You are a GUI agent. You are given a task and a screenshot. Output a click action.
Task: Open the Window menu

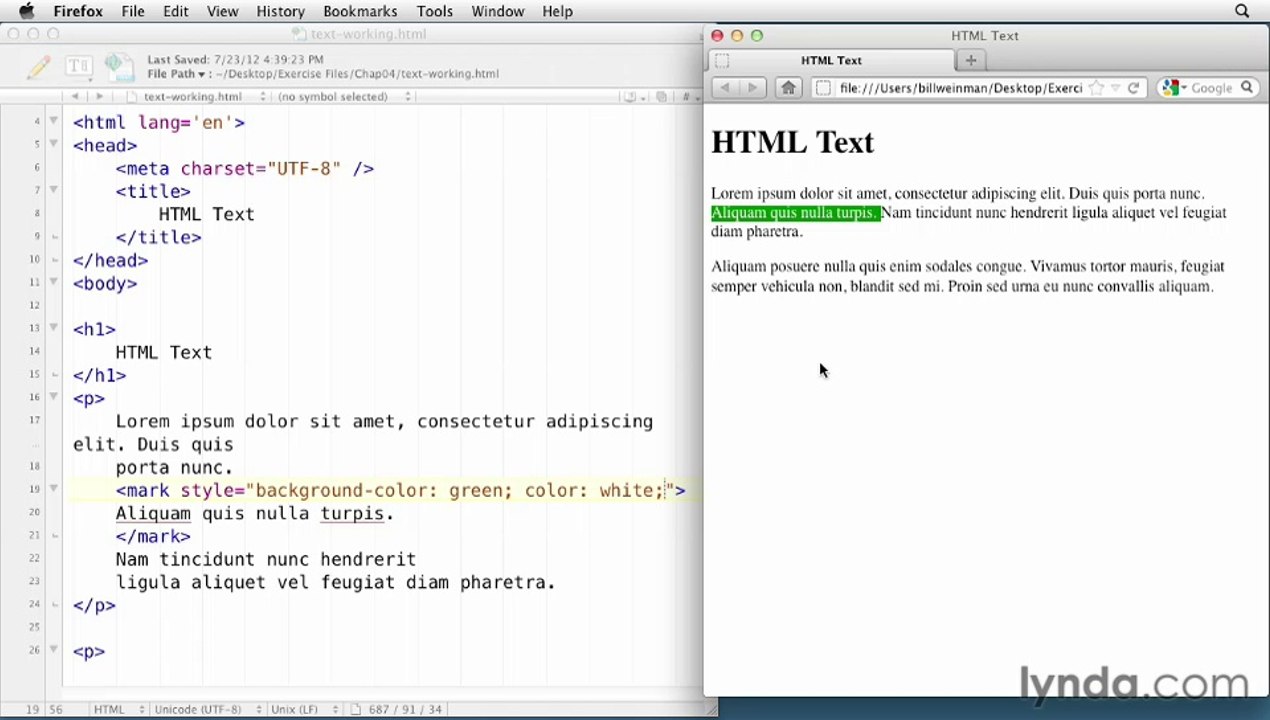click(x=497, y=11)
